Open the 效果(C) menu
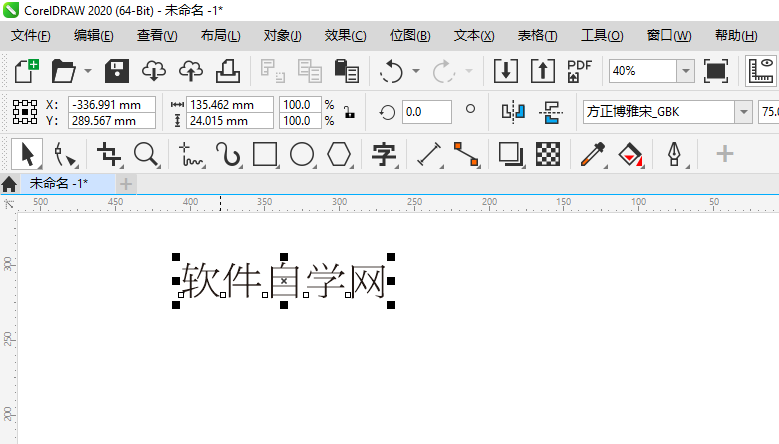Viewport: 779px width, 444px height. [x=345, y=36]
